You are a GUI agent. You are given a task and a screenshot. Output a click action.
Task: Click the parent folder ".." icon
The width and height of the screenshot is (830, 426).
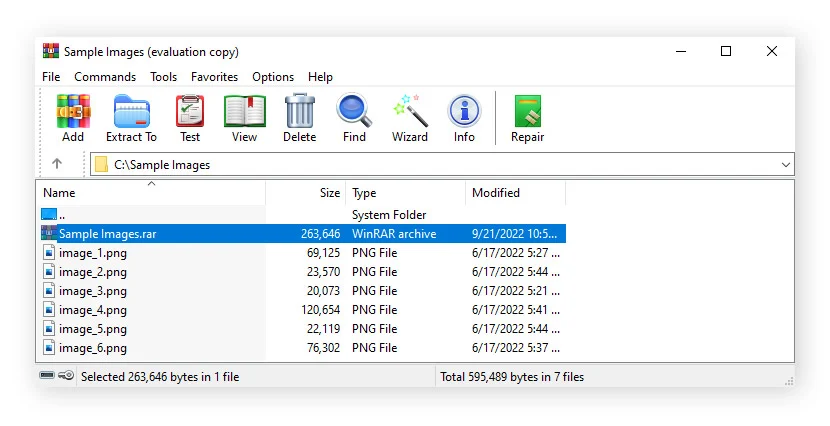coord(49,214)
